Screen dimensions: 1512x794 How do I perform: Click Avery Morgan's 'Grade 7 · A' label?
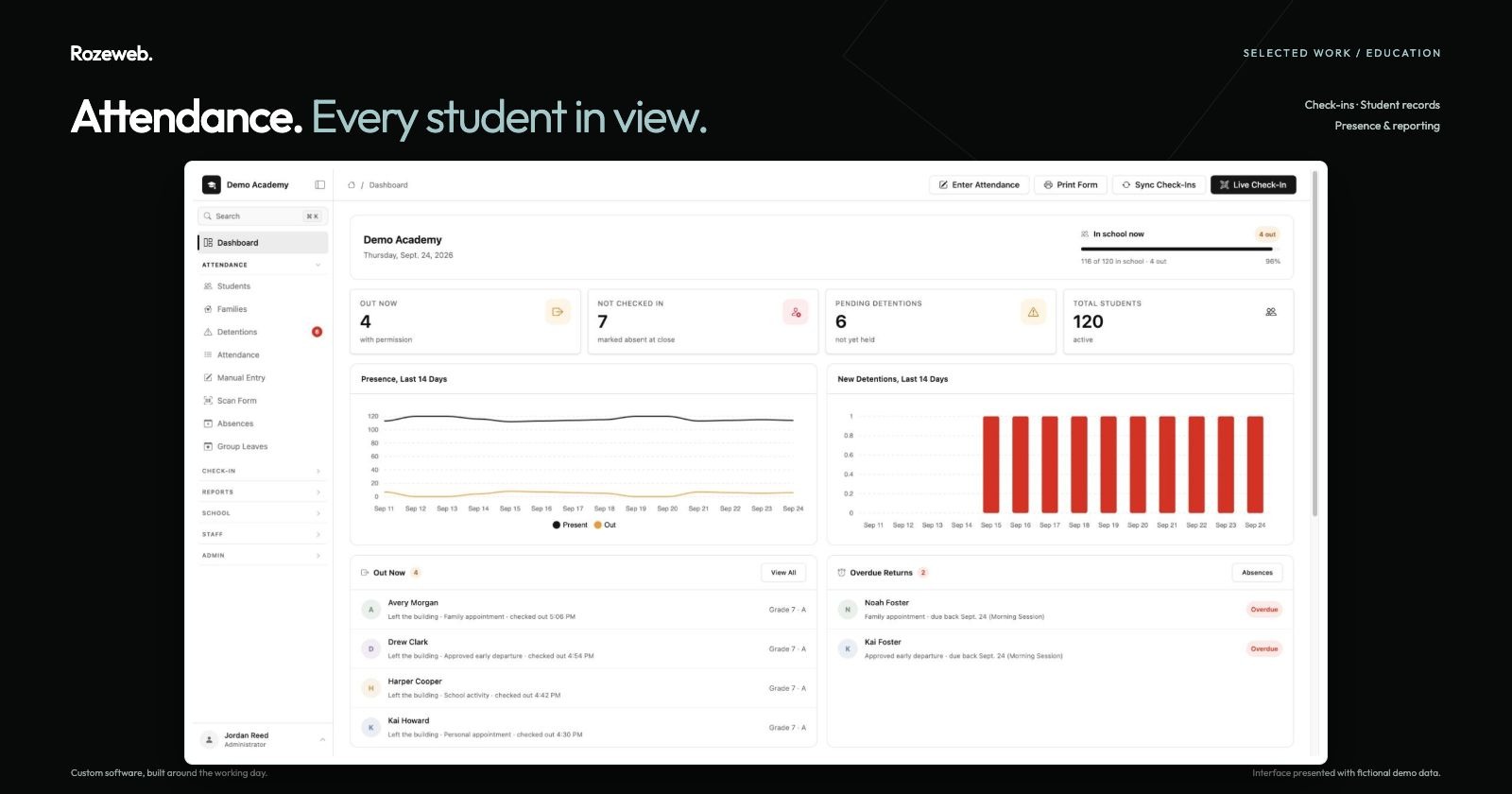click(x=787, y=610)
